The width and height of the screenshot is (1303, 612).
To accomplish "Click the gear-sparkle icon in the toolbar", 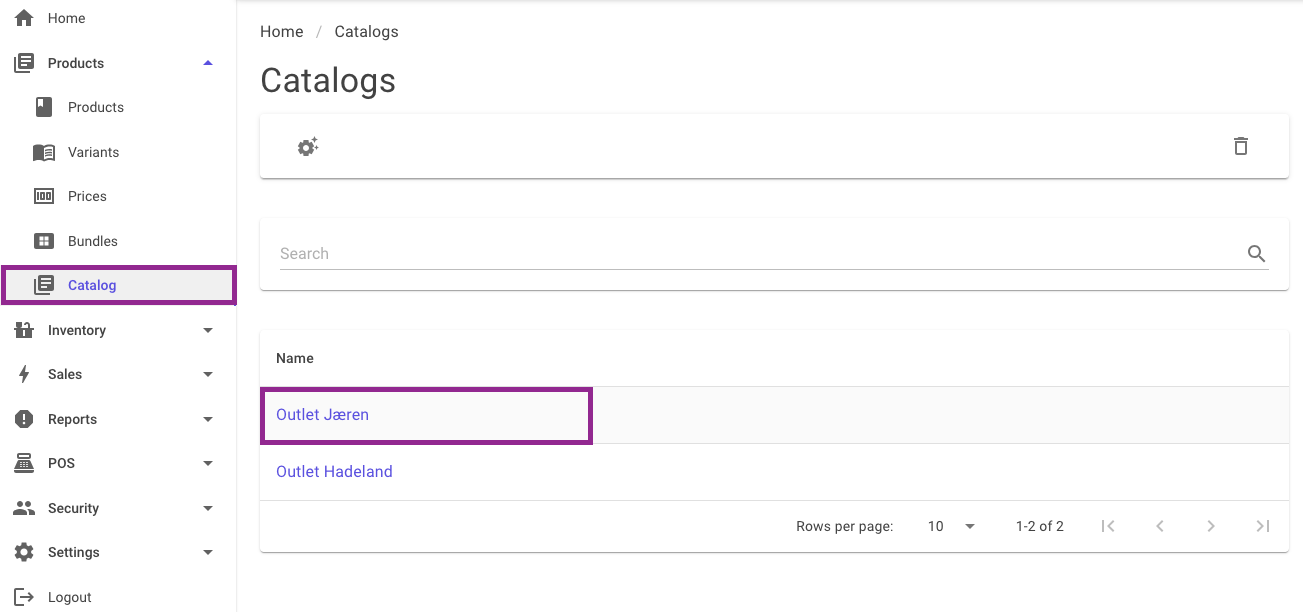I will pyautogui.click(x=308, y=147).
